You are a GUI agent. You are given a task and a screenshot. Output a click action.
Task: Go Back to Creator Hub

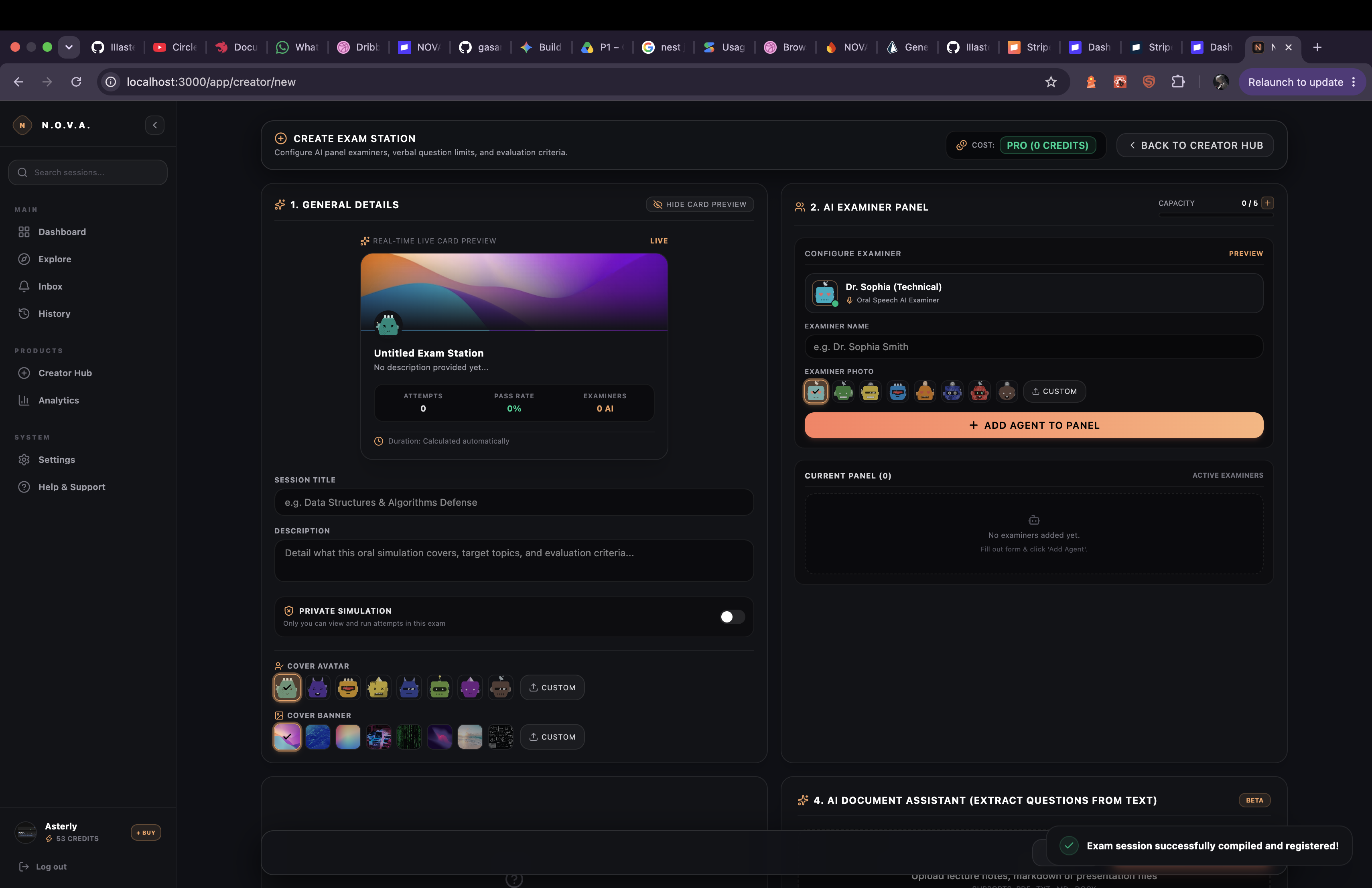(x=1195, y=145)
